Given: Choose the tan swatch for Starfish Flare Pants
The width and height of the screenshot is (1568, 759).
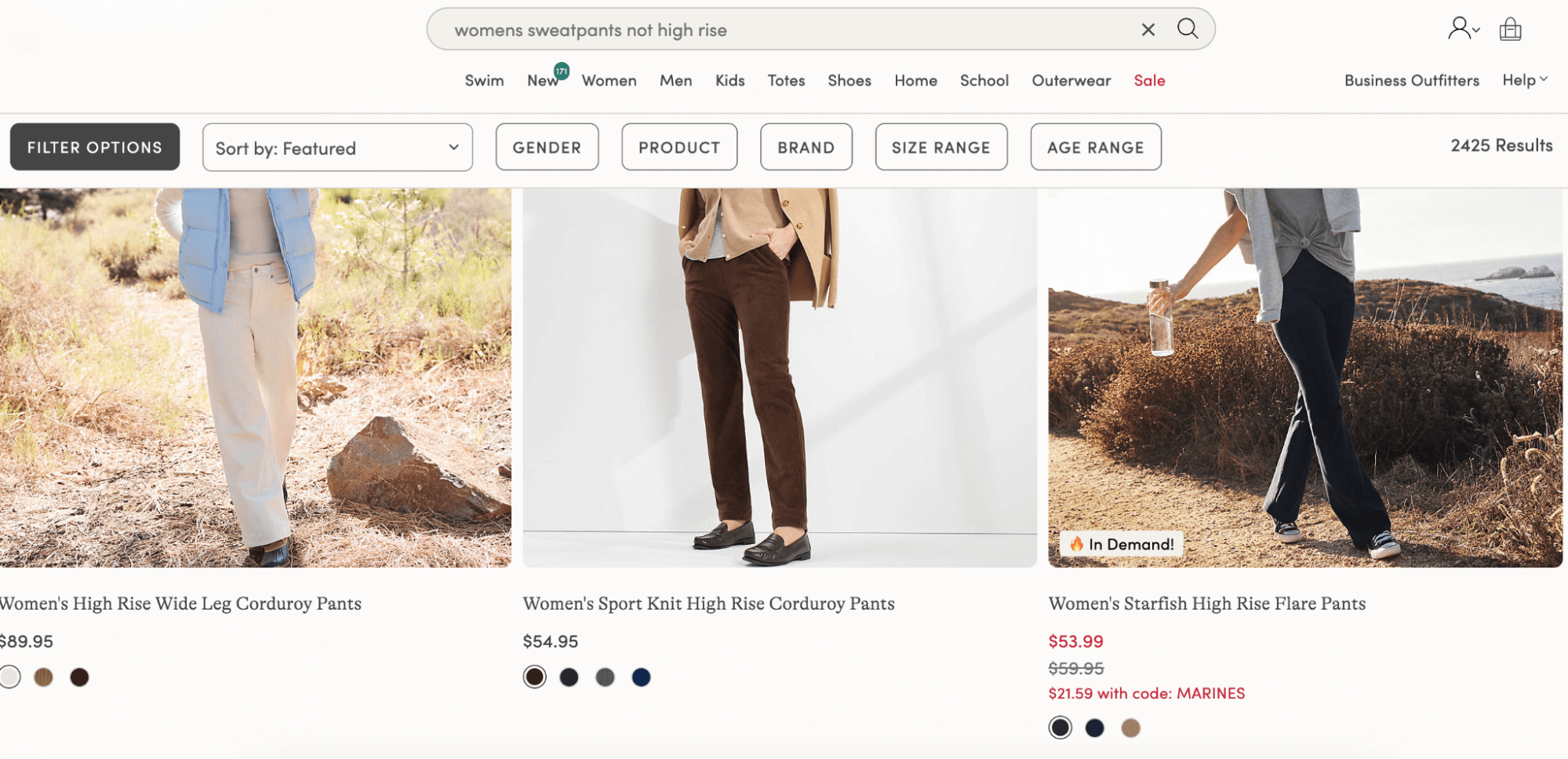Looking at the screenshot, I should click(1130, 728).
